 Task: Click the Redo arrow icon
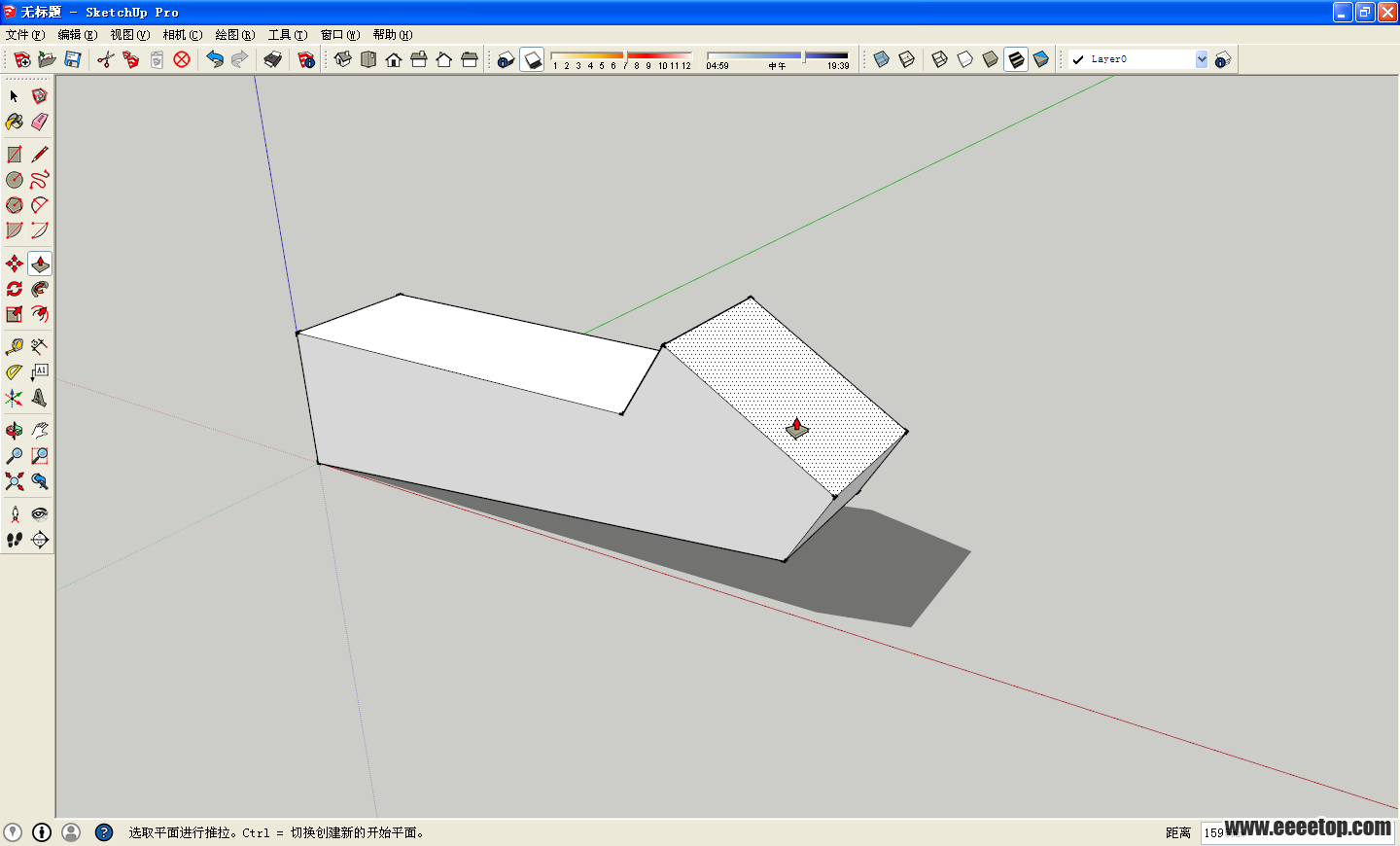(240, 59)
